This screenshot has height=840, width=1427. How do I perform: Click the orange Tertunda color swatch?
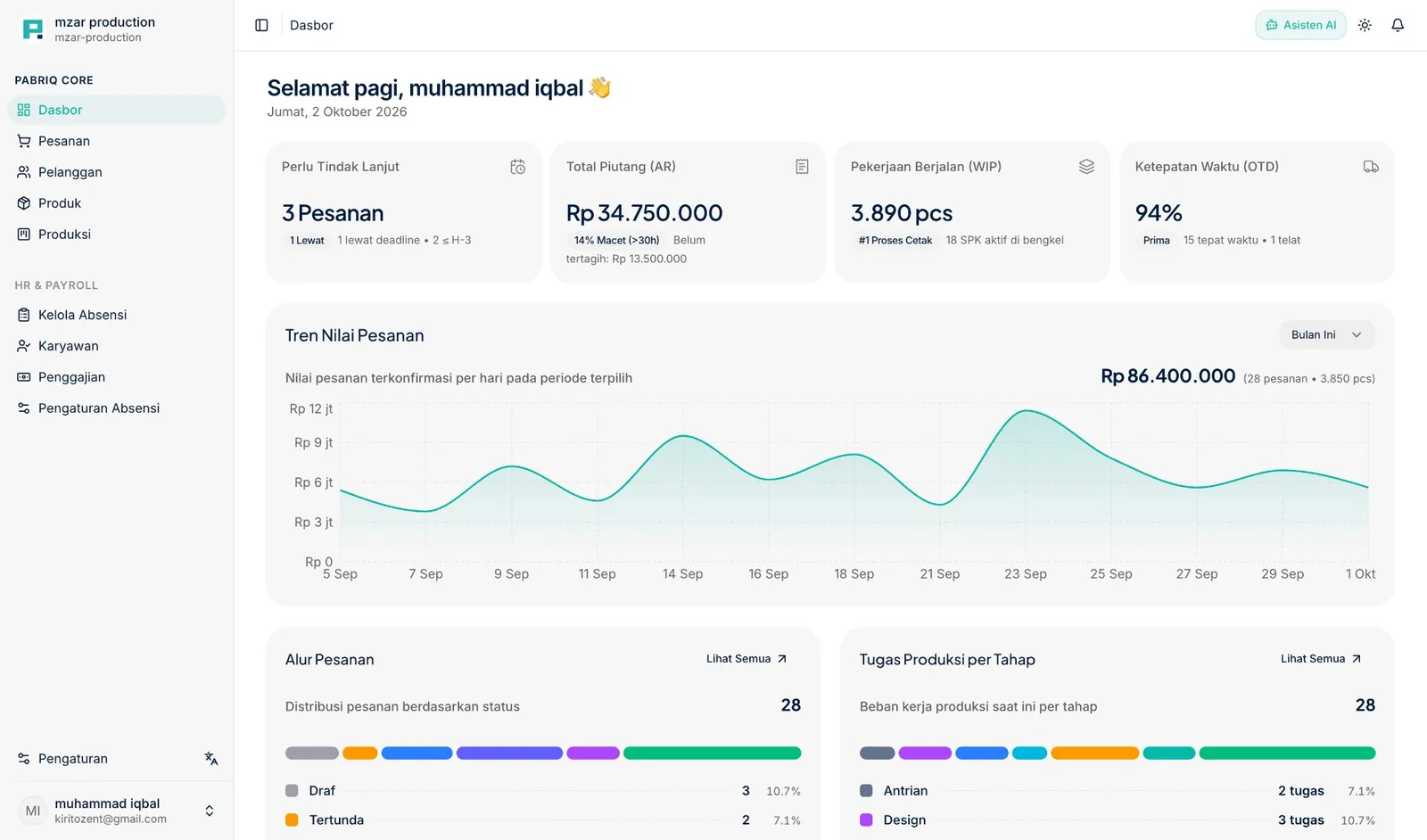[x=292, y=820]
